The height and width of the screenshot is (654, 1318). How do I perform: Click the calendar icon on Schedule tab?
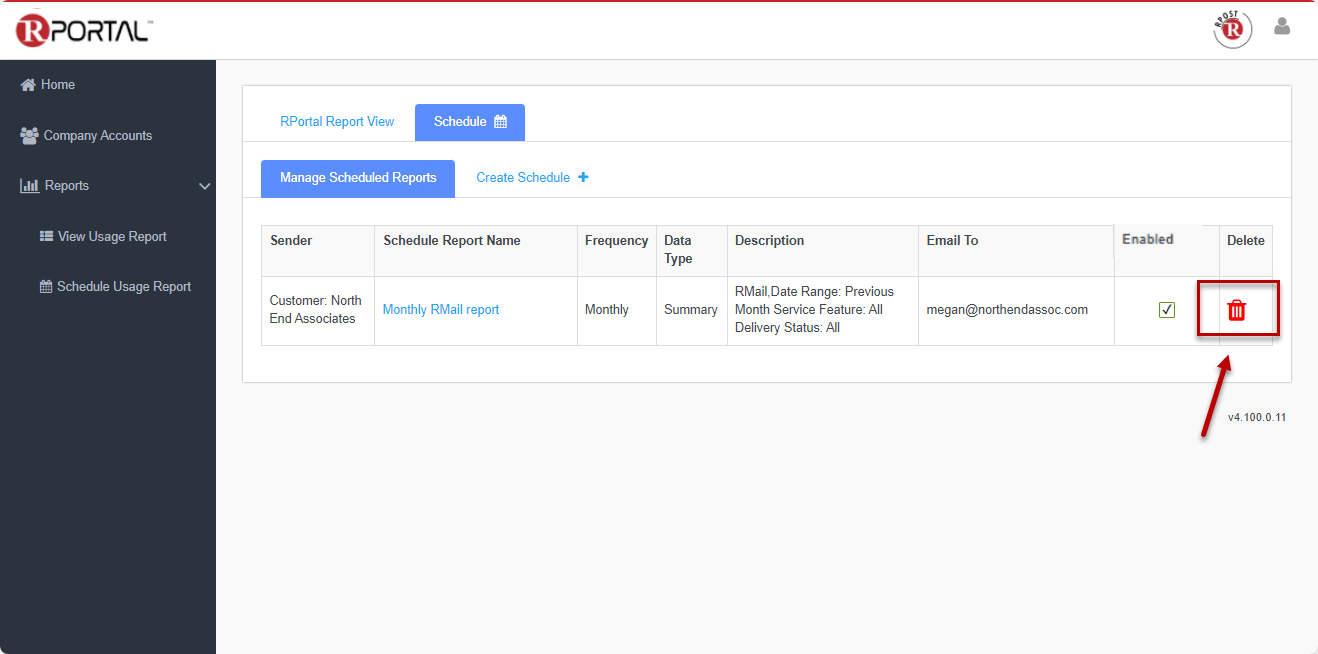(x=501, y=122)
